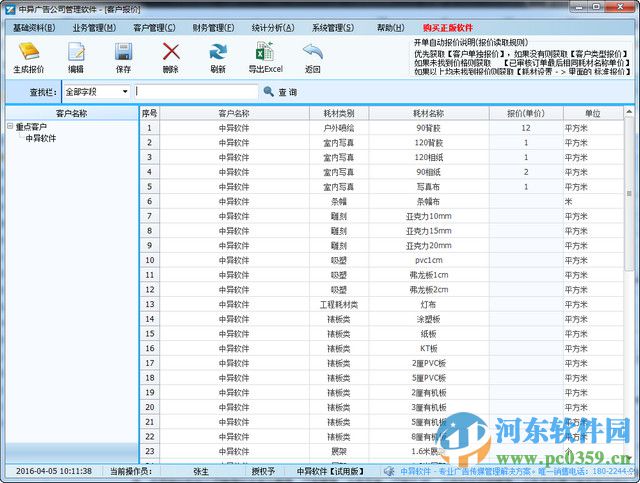Click the 工程耗材类 category cell

coord(339,305)
